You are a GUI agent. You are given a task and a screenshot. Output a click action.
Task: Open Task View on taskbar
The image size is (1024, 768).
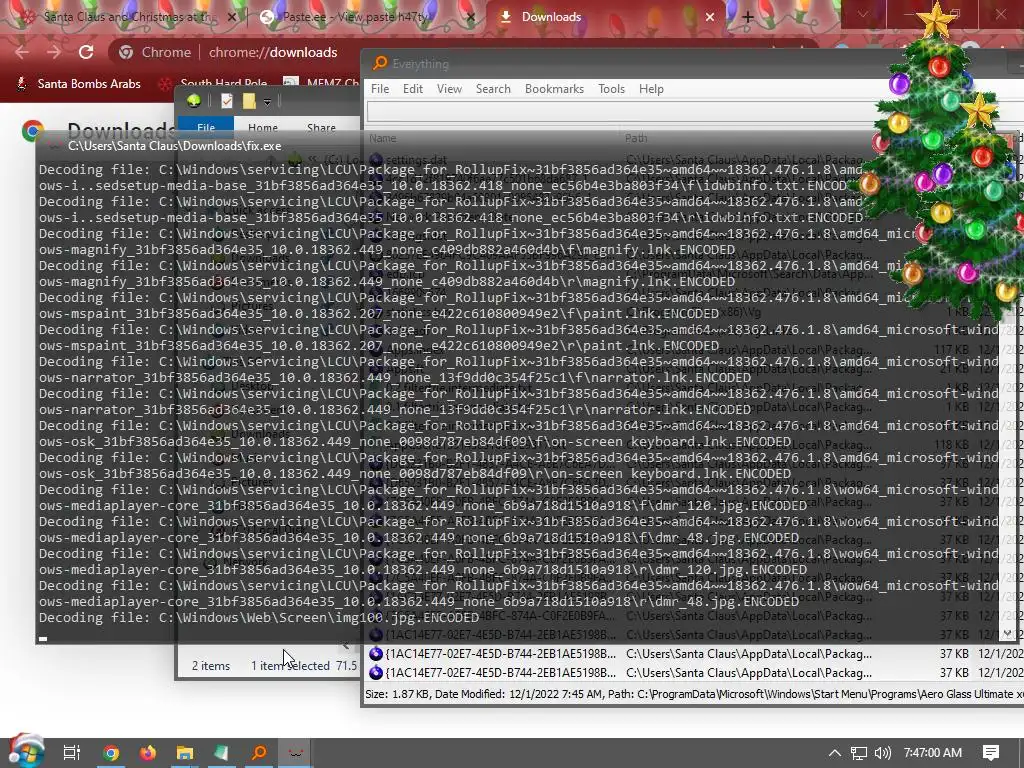point(72,753)
